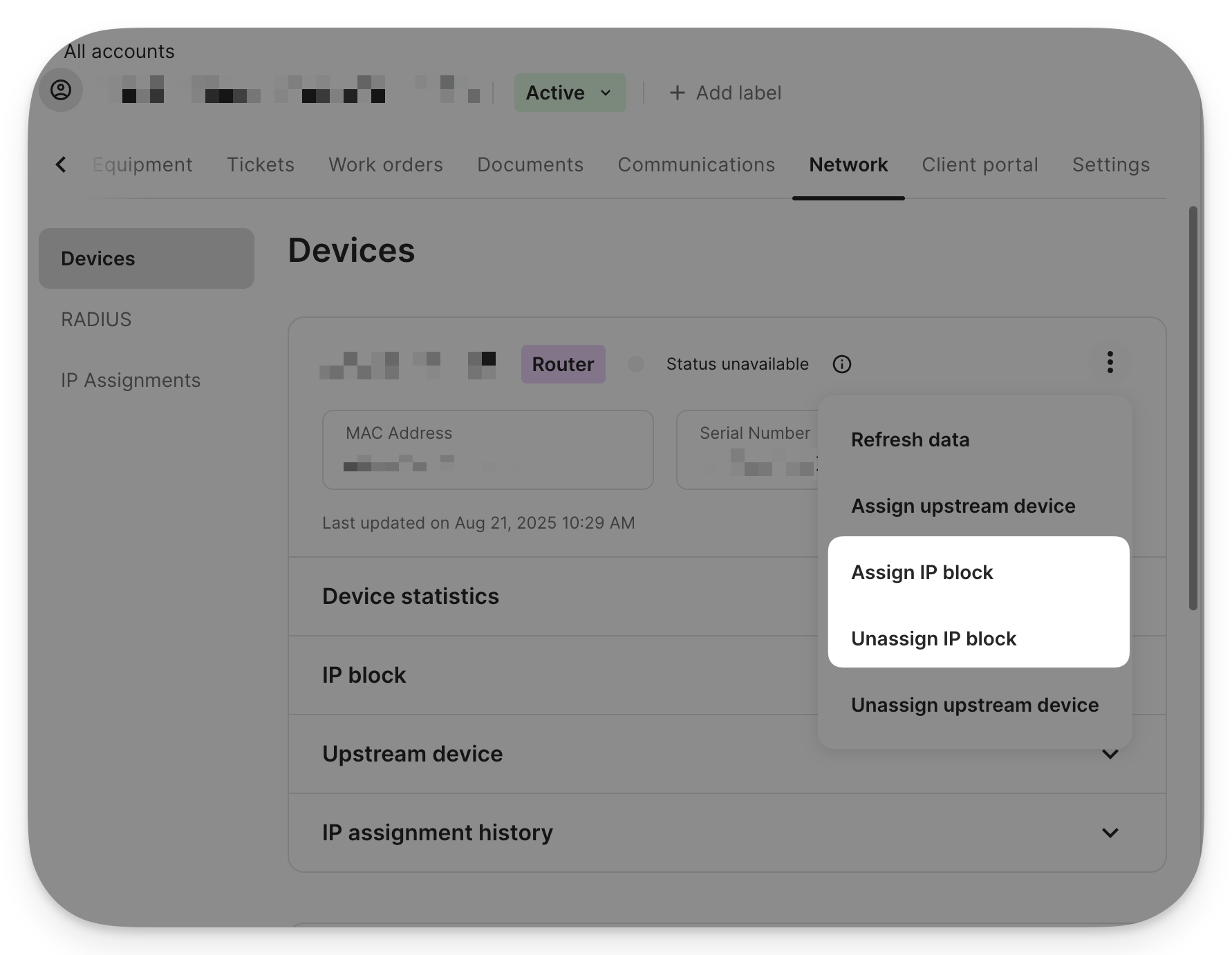Click the status info circle icon
This screenshot has height=955, width=1232.
tap(841, 364)
